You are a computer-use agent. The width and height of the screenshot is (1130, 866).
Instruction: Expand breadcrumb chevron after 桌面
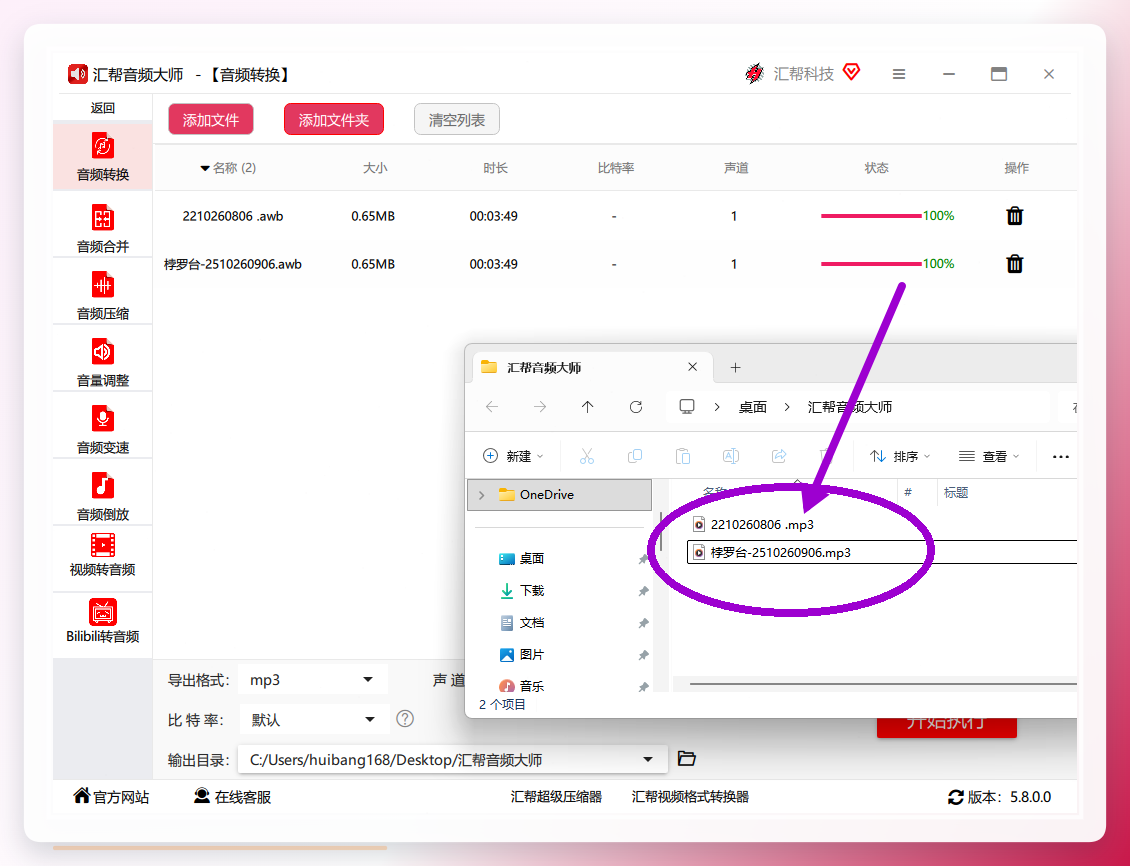(x=787, y=407)
